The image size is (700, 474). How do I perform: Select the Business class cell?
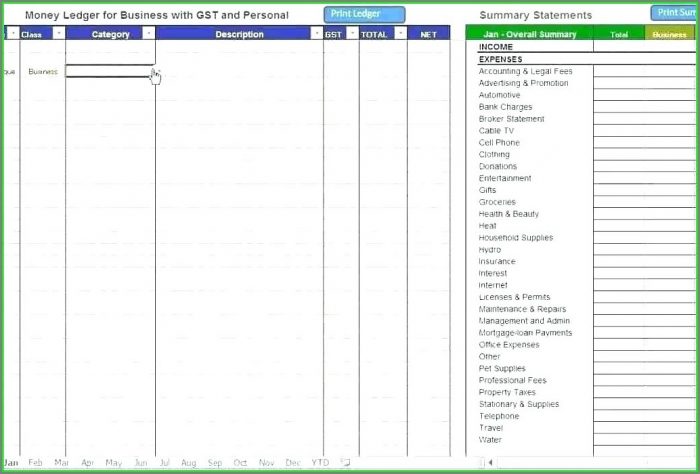(43, 71)
